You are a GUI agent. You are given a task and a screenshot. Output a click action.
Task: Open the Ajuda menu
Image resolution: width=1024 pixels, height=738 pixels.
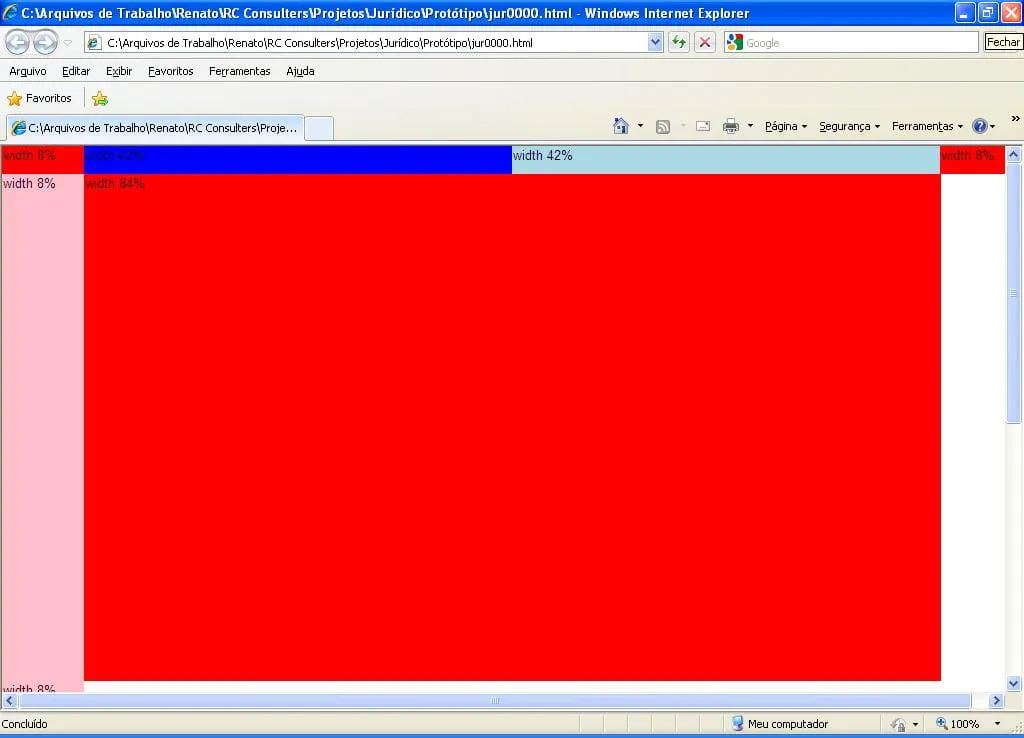300,71
